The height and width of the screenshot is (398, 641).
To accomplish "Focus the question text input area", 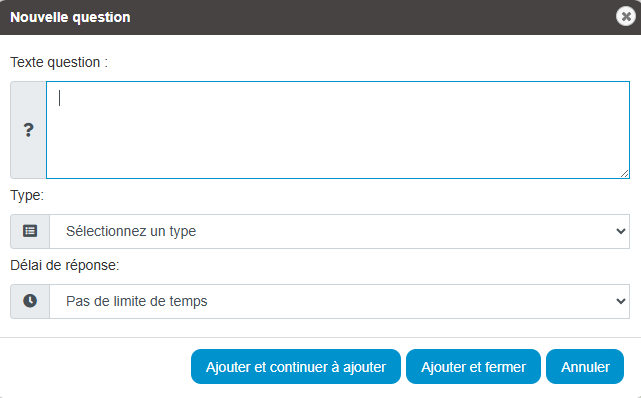I will pos(338,130).
